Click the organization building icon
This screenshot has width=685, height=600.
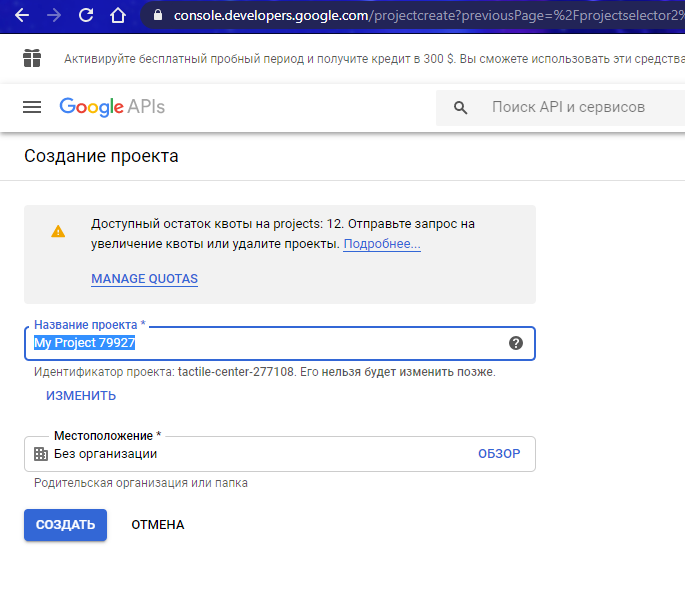(41, 454)
